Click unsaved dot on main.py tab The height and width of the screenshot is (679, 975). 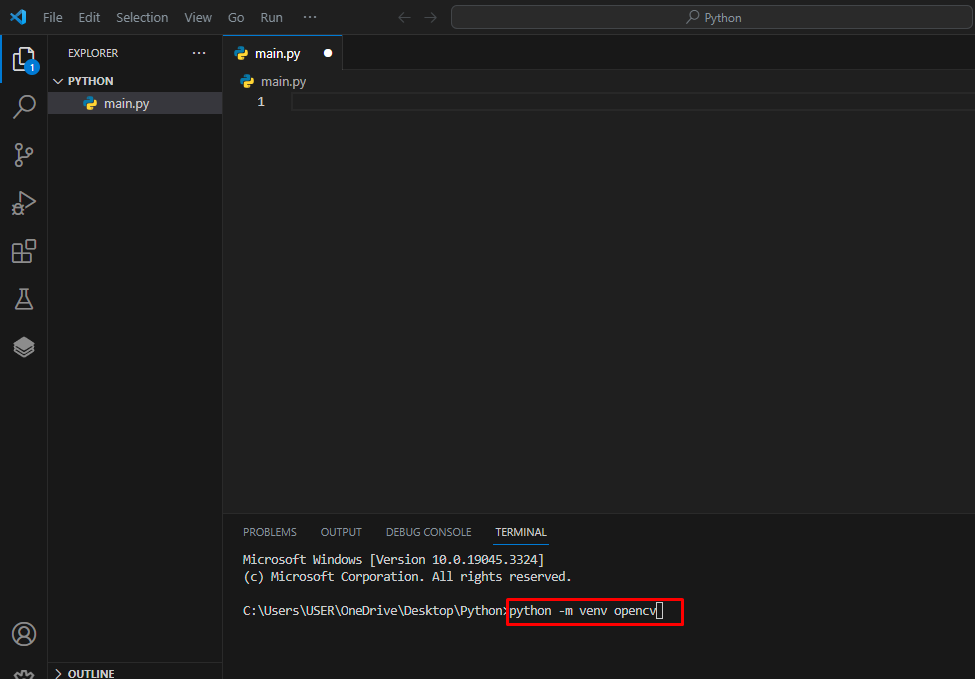[x=328, y=53]
